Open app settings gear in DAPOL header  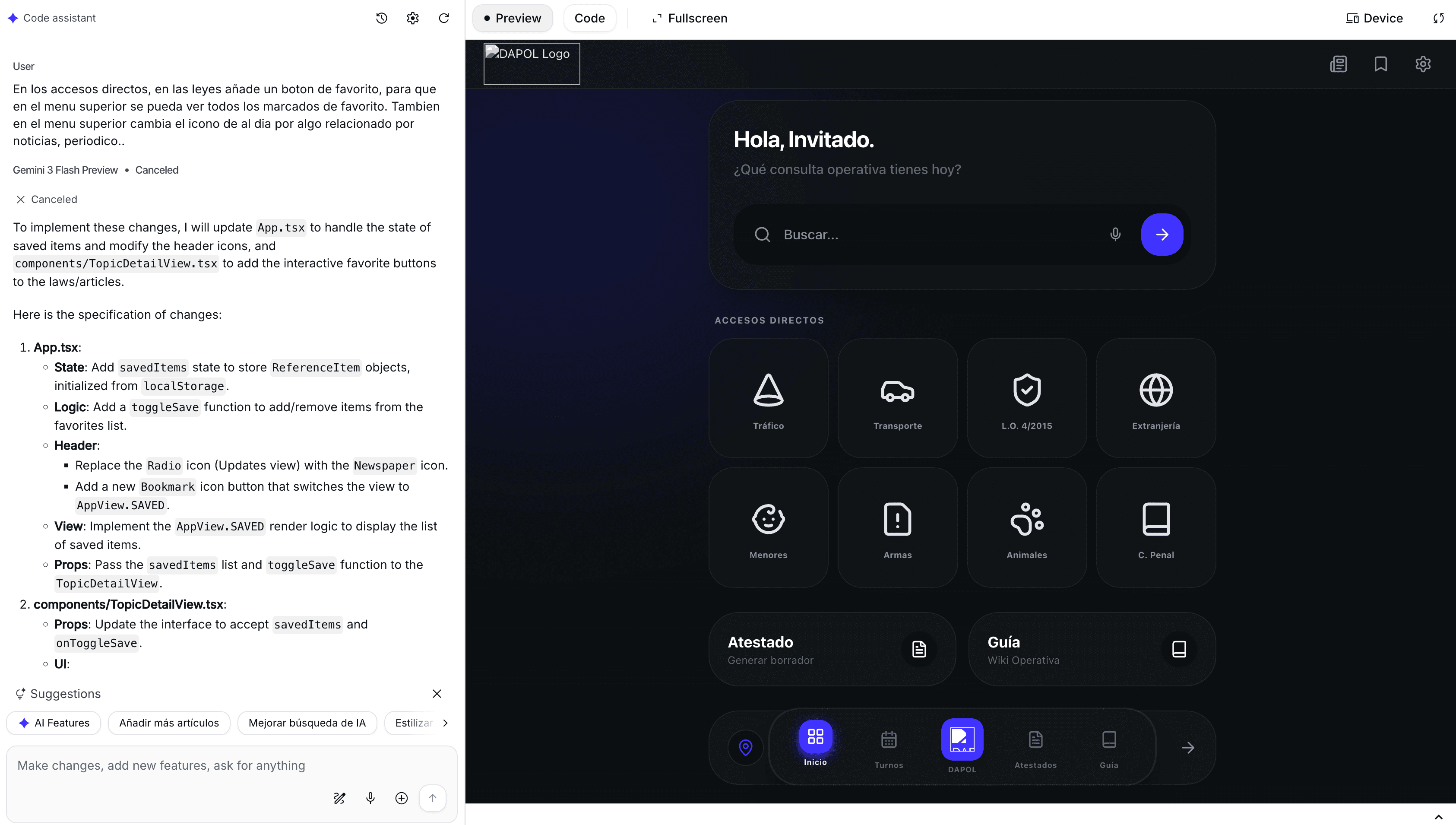1423,64
